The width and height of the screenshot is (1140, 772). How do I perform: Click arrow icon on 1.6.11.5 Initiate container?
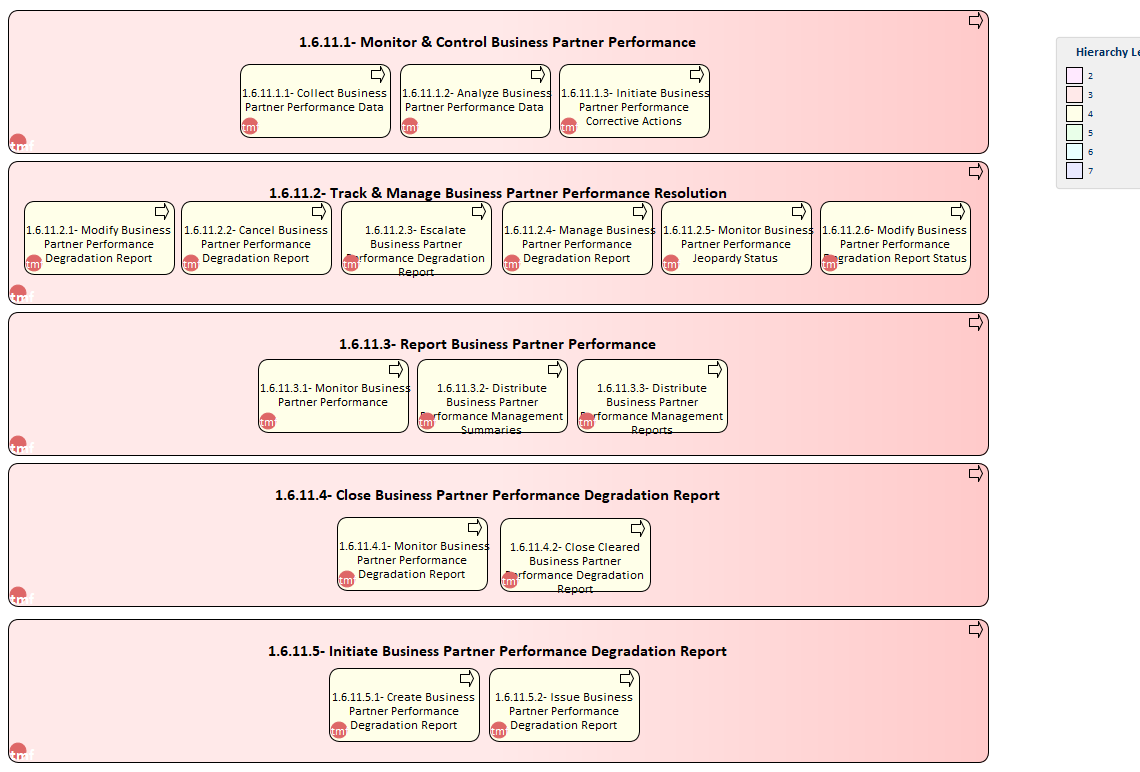[976, 630]
